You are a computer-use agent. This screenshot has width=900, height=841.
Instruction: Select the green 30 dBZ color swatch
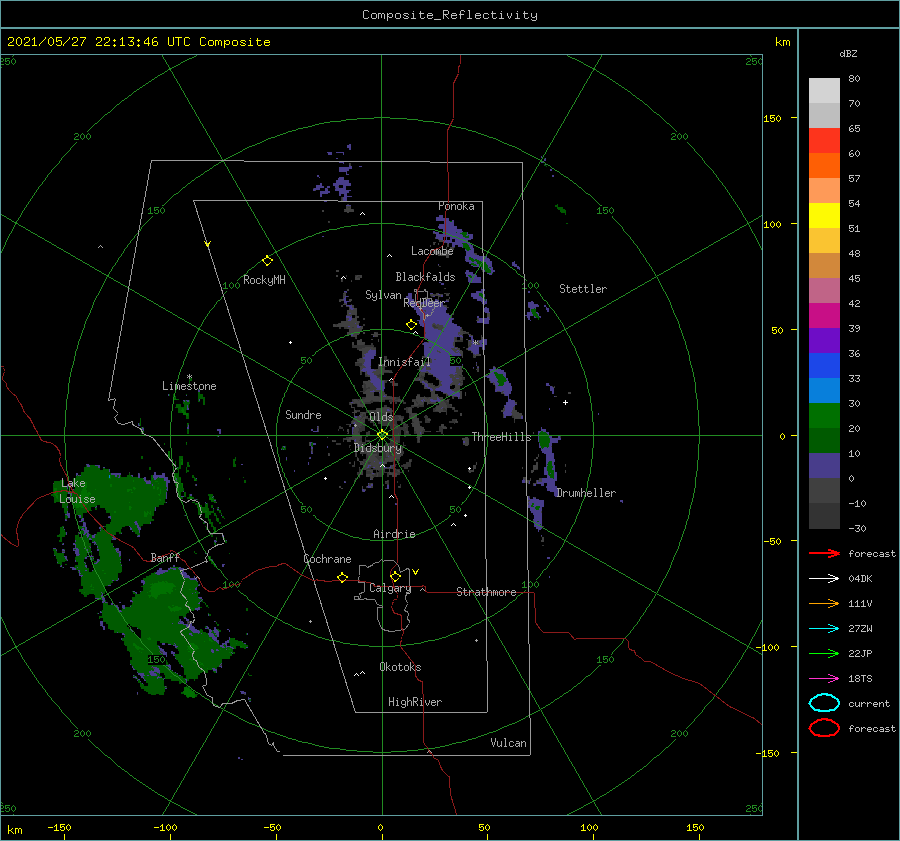pyautogui.click(x=824, y=416)
